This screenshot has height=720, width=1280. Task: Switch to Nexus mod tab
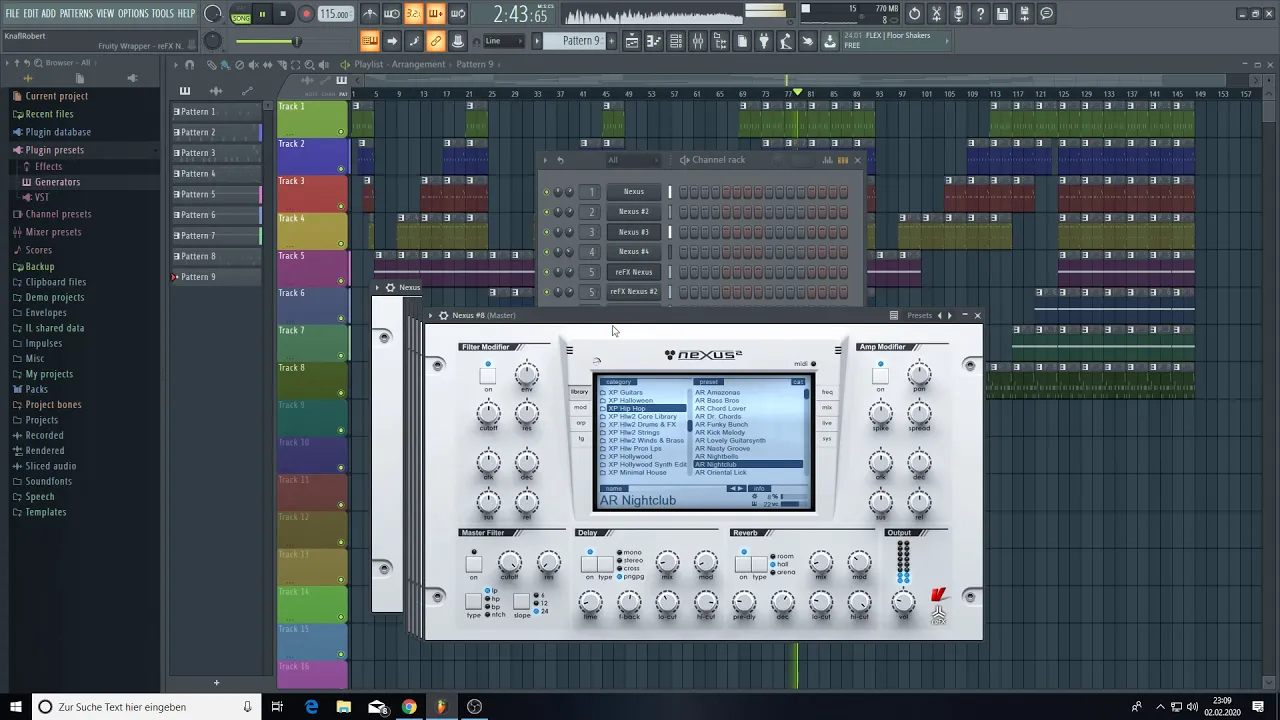(580, 408)
